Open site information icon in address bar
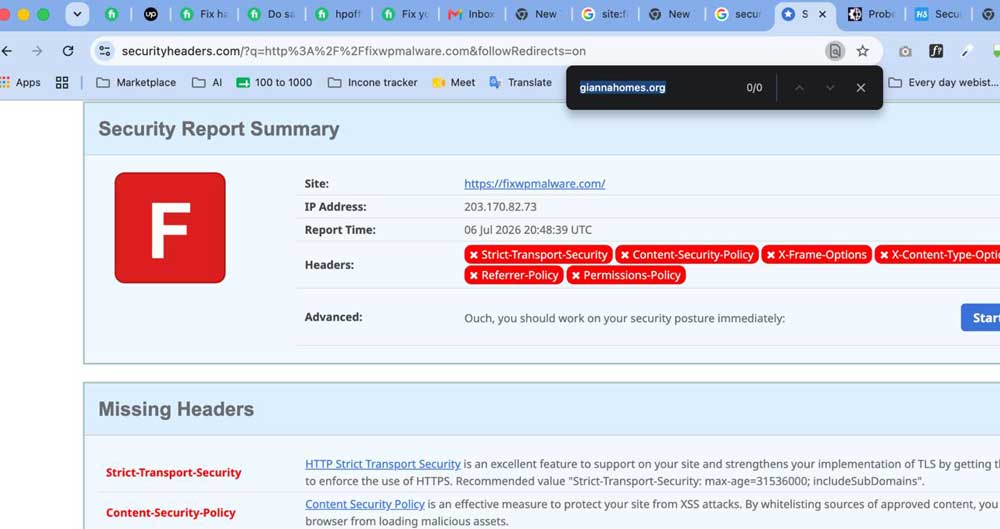 pos(105,51)
